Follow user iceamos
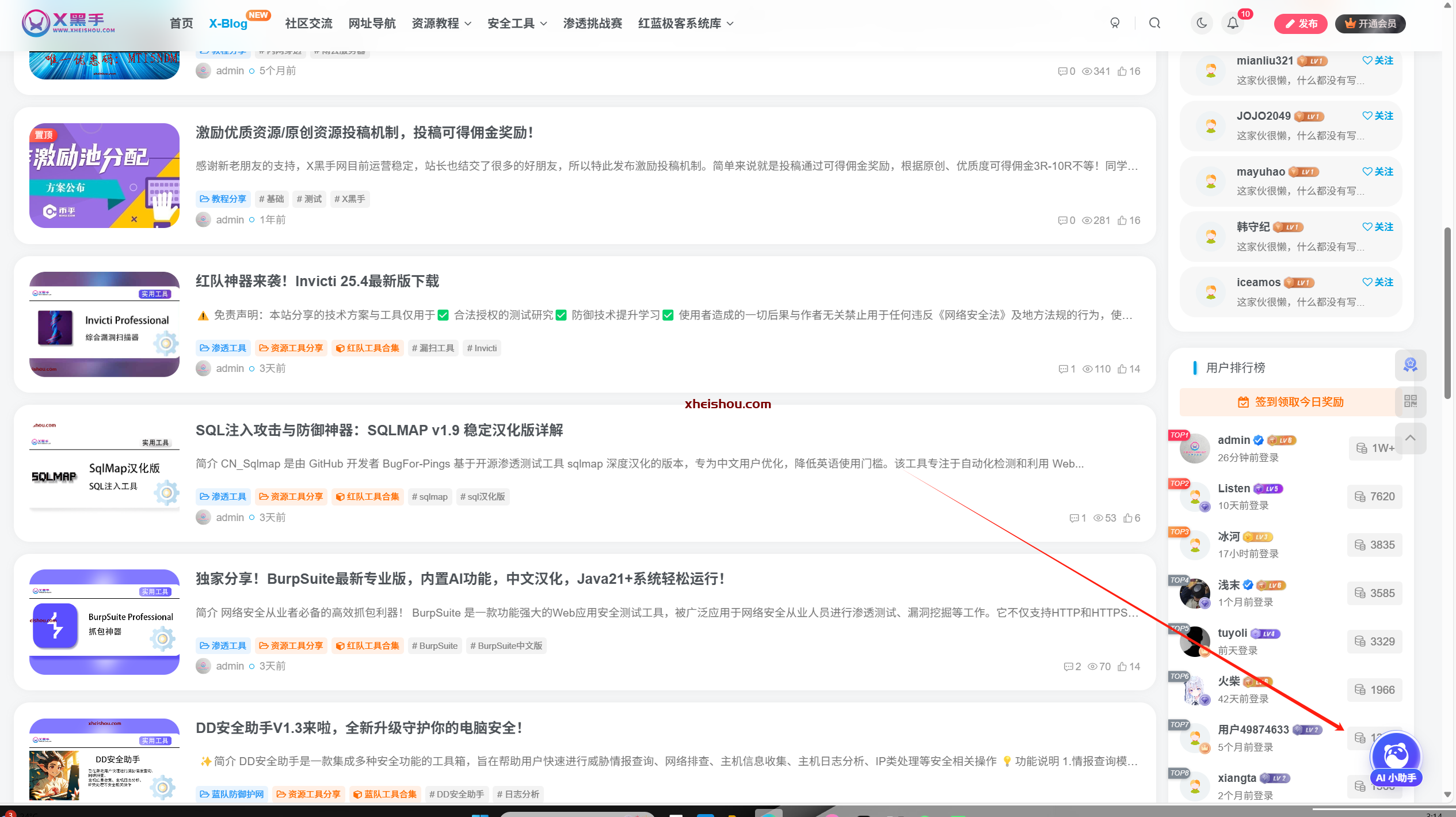The width and height of the screenshot is (1456, 817). click(1378, 282)
